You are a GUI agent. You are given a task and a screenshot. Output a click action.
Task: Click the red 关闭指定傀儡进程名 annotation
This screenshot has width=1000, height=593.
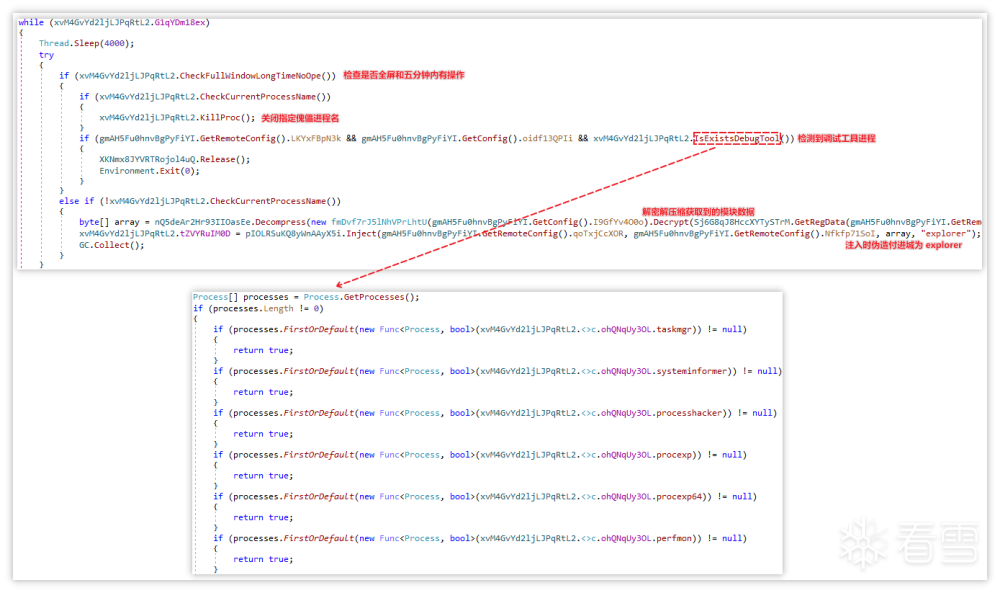point(307,117)
